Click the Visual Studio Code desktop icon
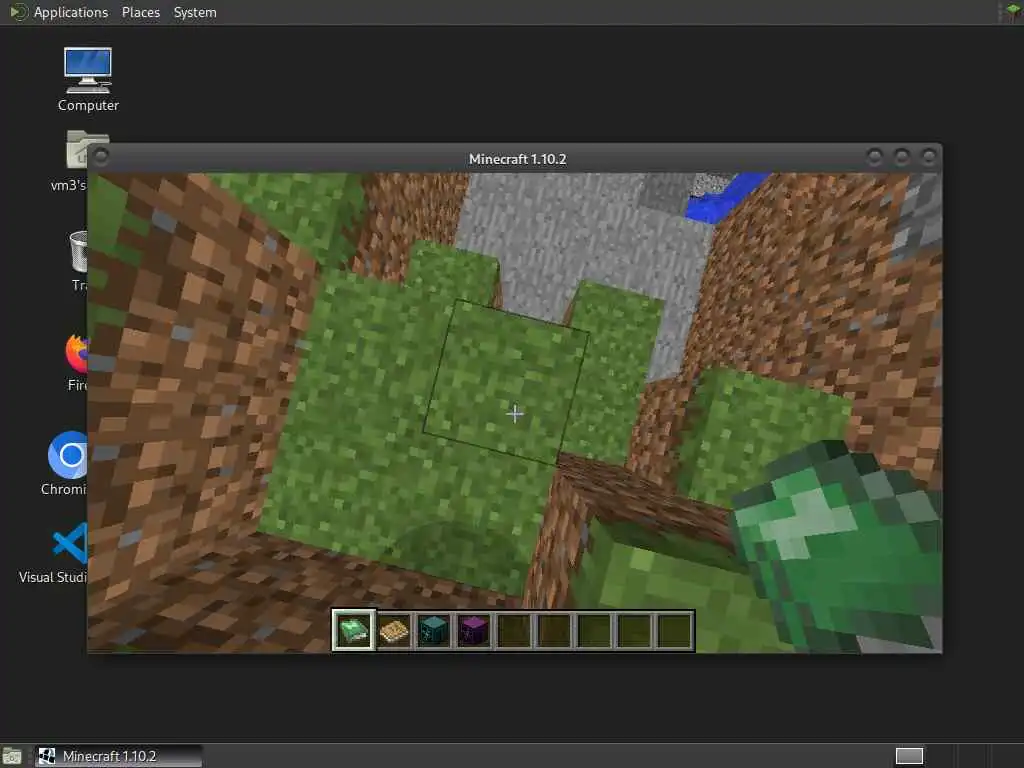The width and height of the screenshot is (1024, 768). (x=70, y=543)
